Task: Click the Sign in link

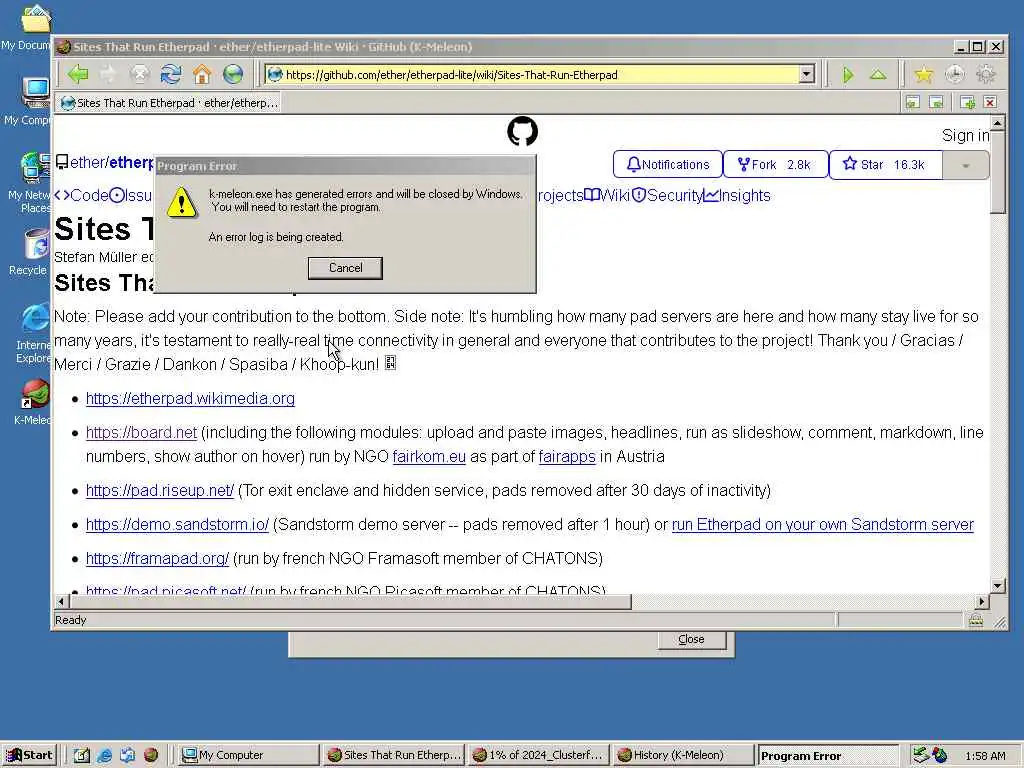Action: pos(965,135)
